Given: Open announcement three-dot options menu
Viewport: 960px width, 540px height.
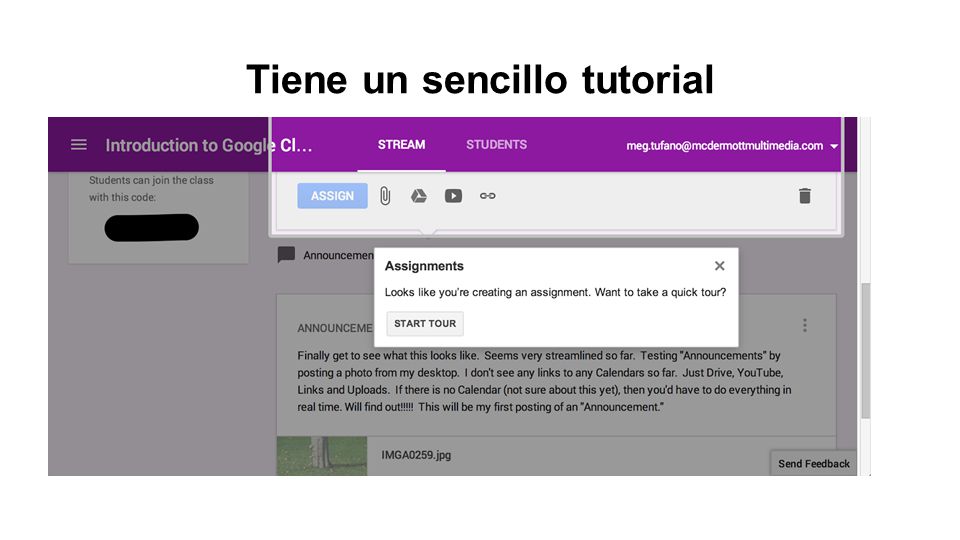Looking at the screenshot, I should (804, 325).
